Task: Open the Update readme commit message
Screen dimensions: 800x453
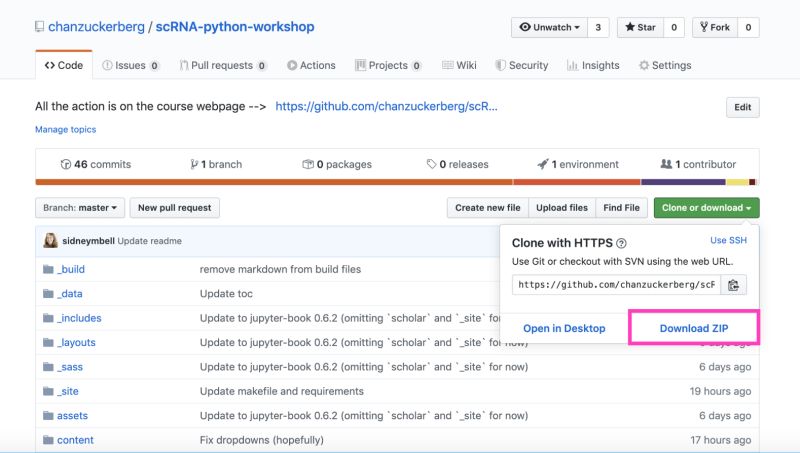Action: (149, 241)
